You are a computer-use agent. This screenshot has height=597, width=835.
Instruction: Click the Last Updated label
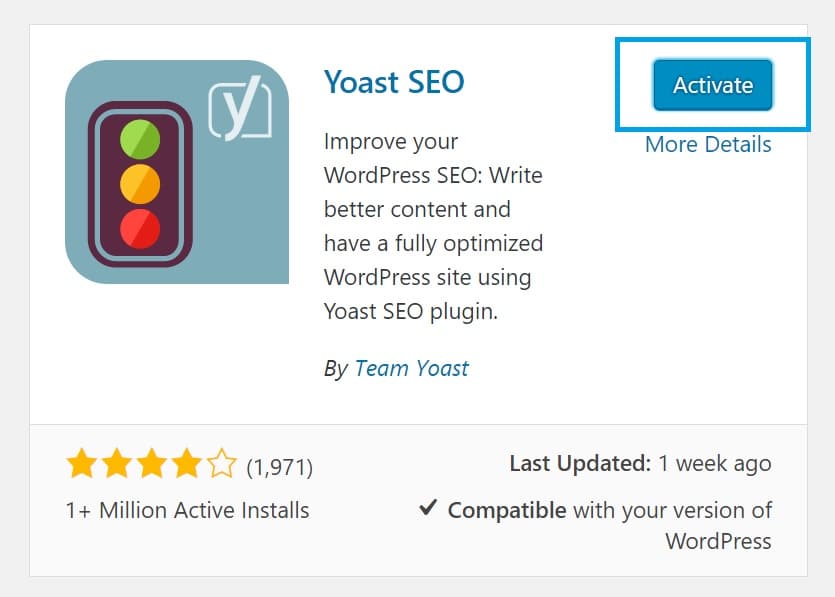tap(580, 463)
